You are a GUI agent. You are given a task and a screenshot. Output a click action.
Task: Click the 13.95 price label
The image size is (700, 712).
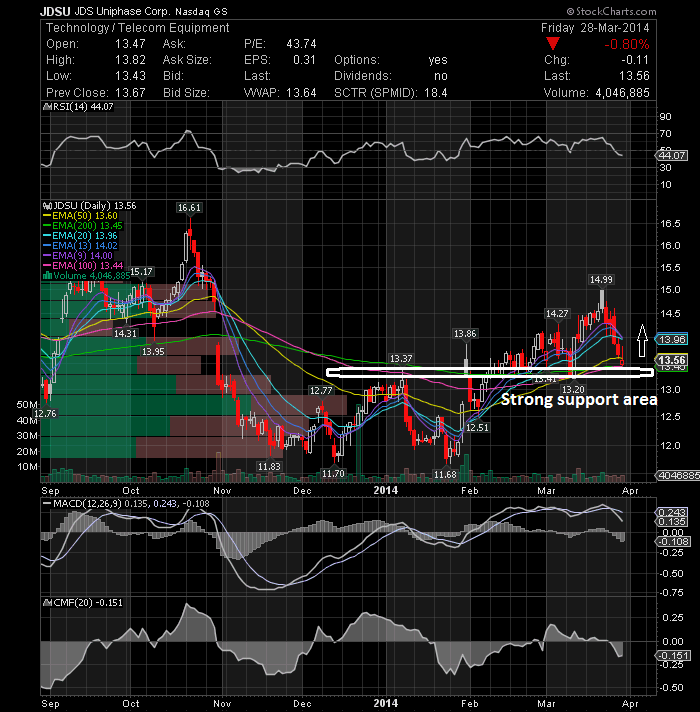153,351
